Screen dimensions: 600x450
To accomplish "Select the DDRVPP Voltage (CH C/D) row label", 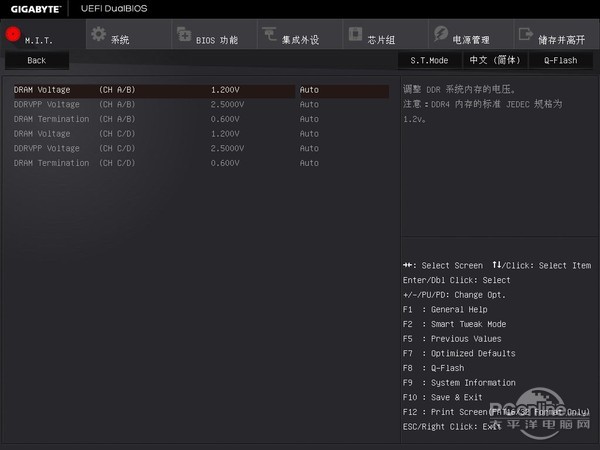I will point(75,148).
